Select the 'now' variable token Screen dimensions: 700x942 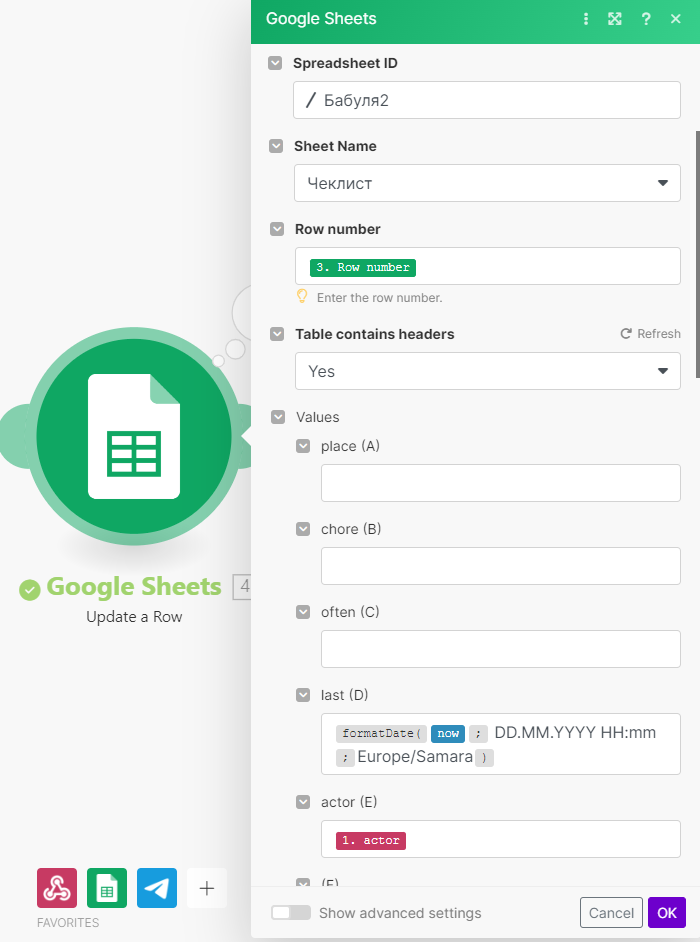click(448, 734)
